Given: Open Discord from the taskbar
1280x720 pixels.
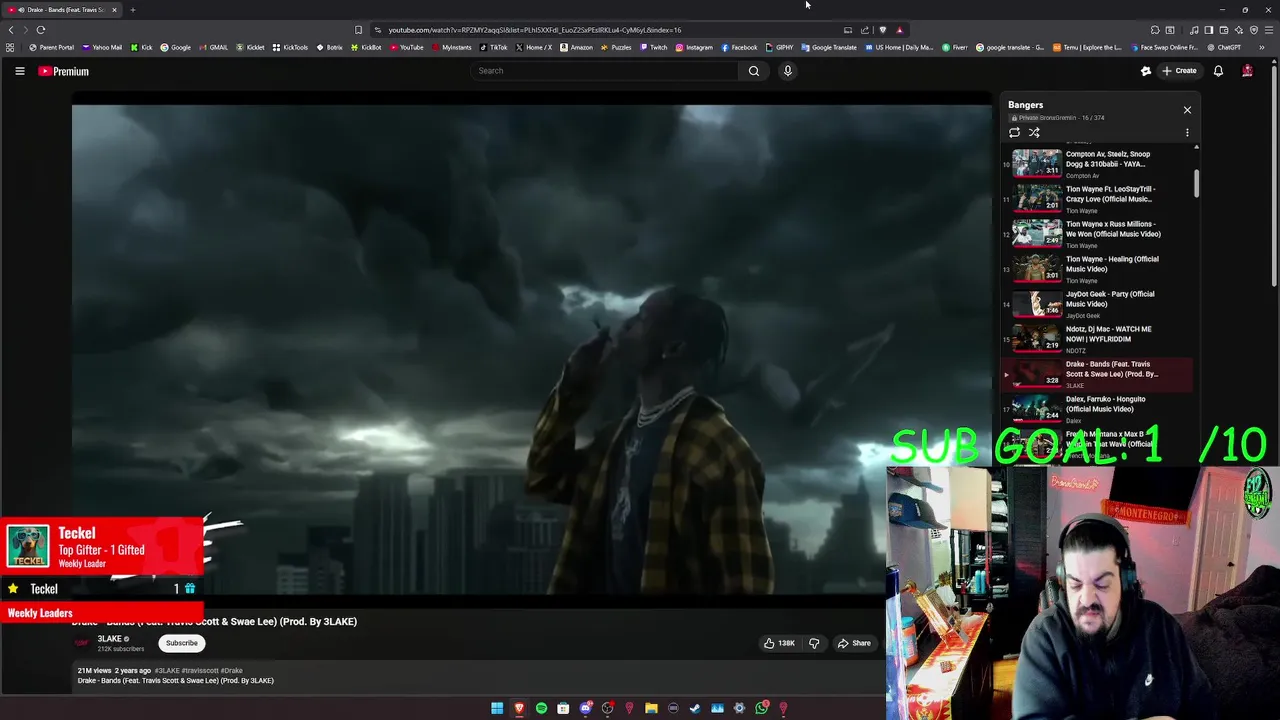Looking at the screenshot, I should [x=585, y=708].
